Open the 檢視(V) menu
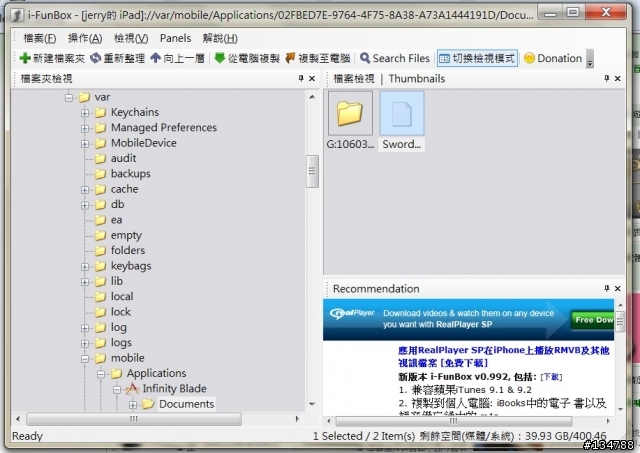This screenshot has width=640, height=453. (x=131, y=38)
